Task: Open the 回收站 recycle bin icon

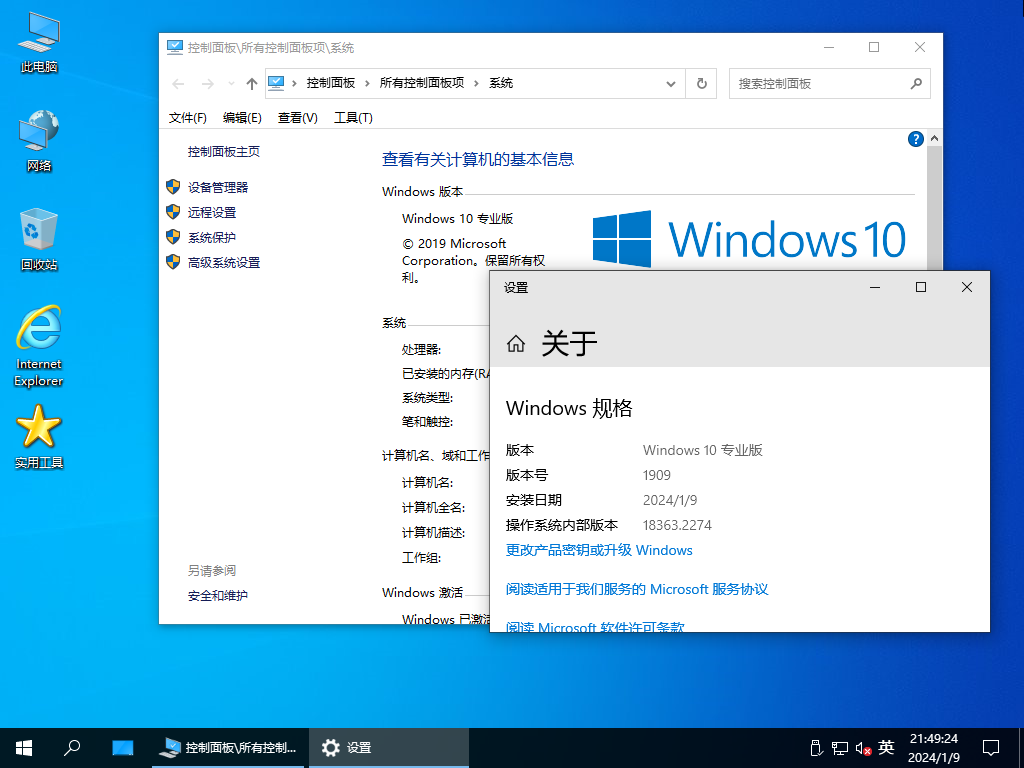Action: tap(39, 240)
